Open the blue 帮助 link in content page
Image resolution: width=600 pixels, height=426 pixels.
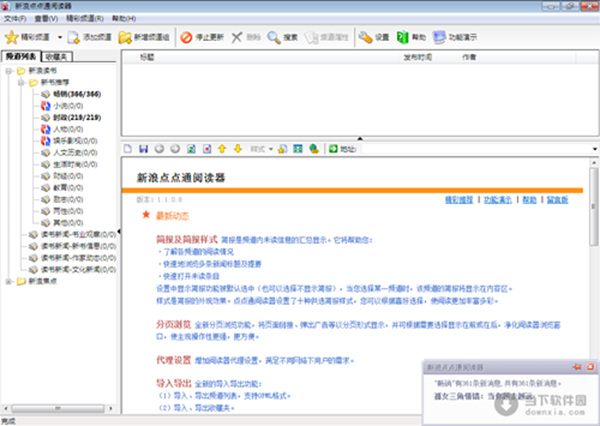coord(530,199)
